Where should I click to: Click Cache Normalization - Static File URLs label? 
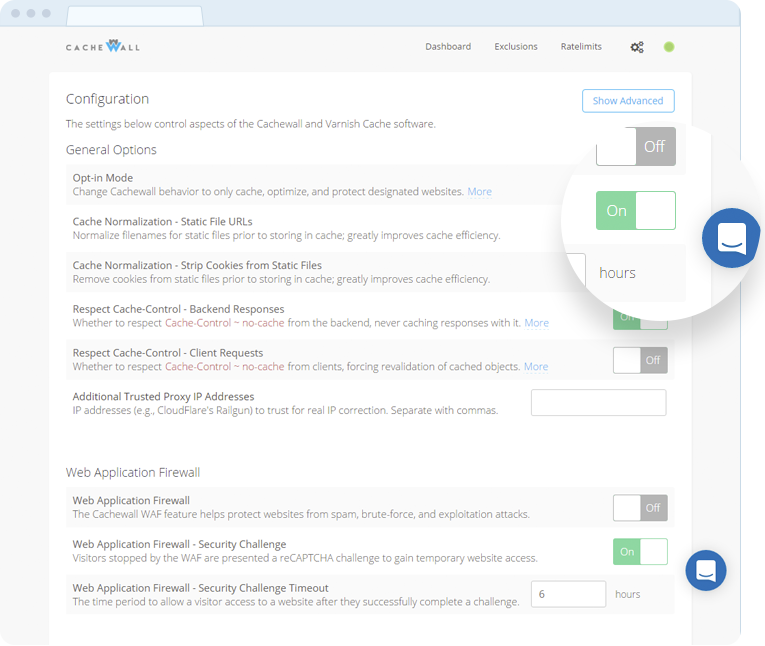pos(162,222)
